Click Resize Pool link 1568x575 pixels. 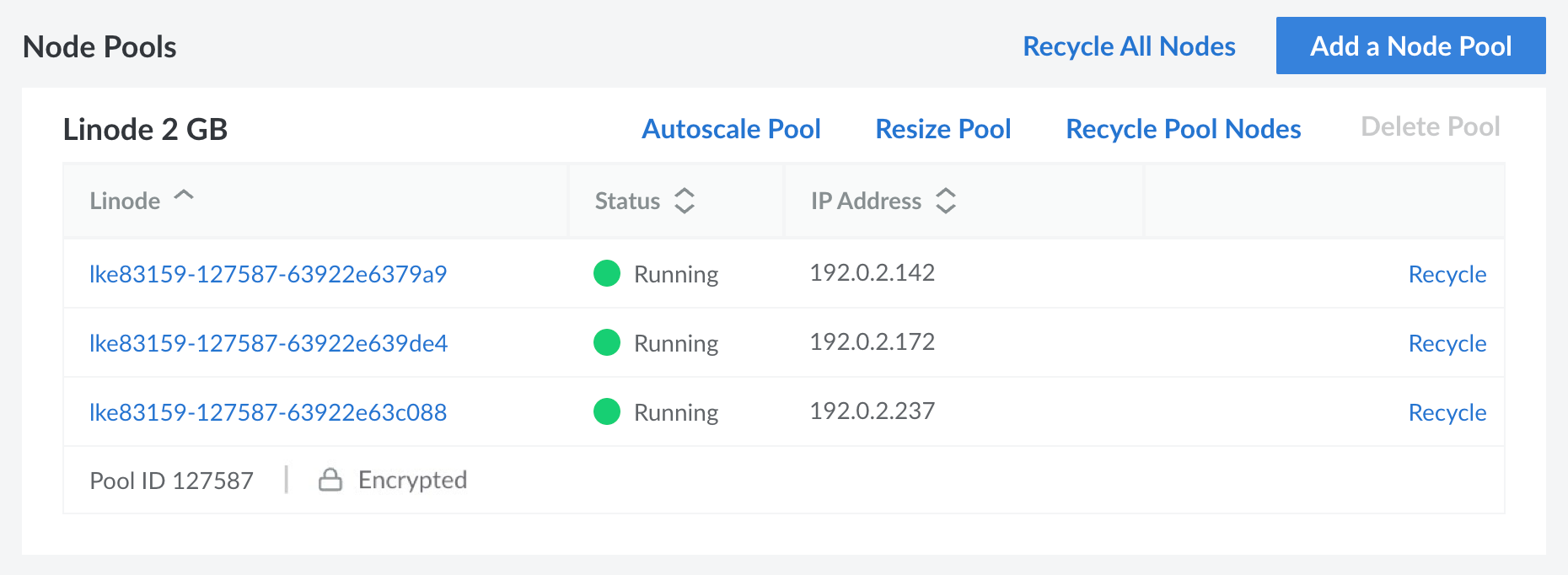[x=942, y=129]
